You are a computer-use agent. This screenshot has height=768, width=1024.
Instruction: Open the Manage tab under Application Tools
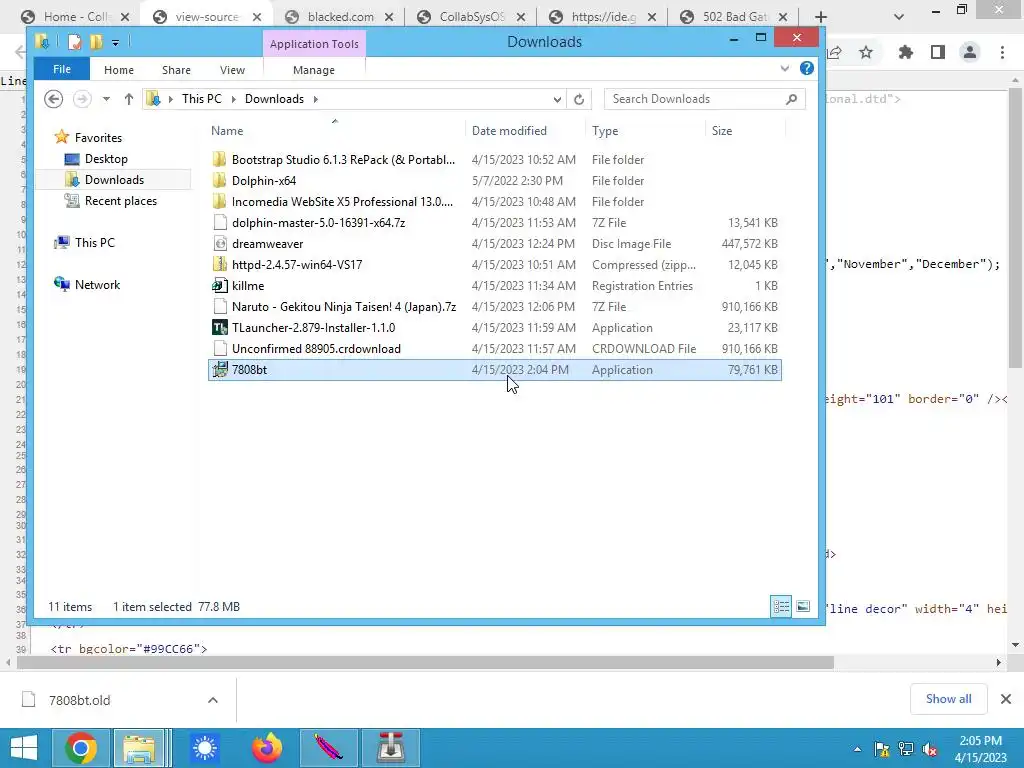[x=313, y=70]
